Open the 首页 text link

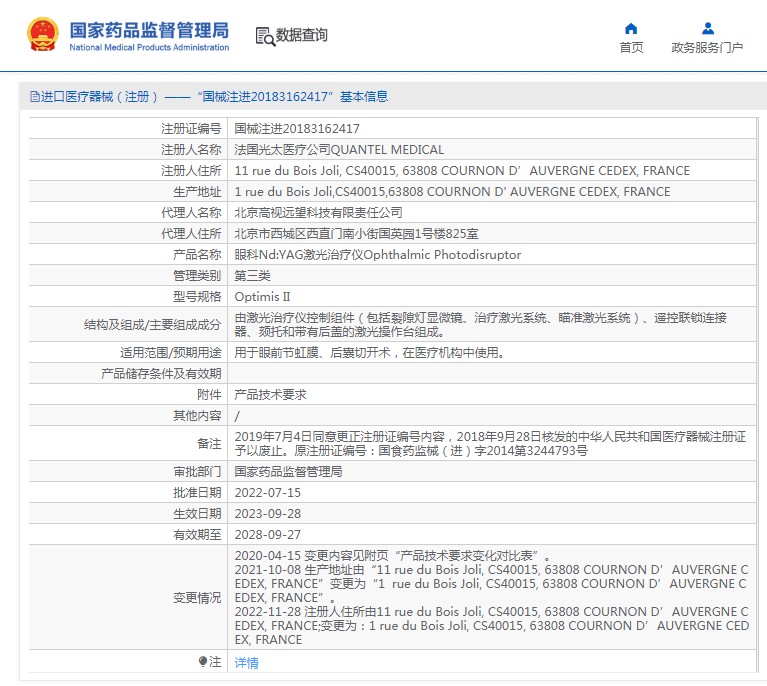631,47
